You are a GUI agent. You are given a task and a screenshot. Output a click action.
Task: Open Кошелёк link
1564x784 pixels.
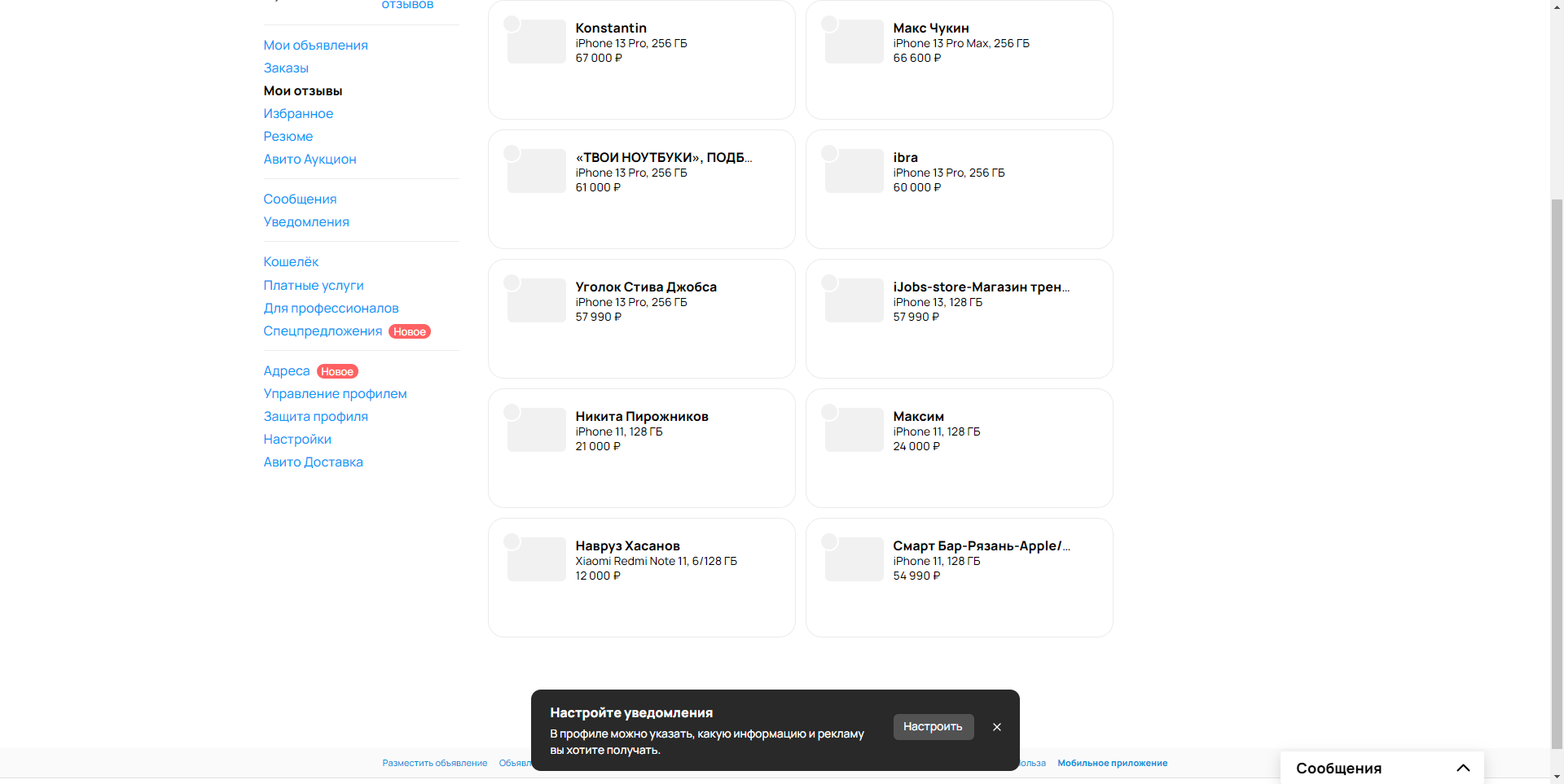click(291, 261)
